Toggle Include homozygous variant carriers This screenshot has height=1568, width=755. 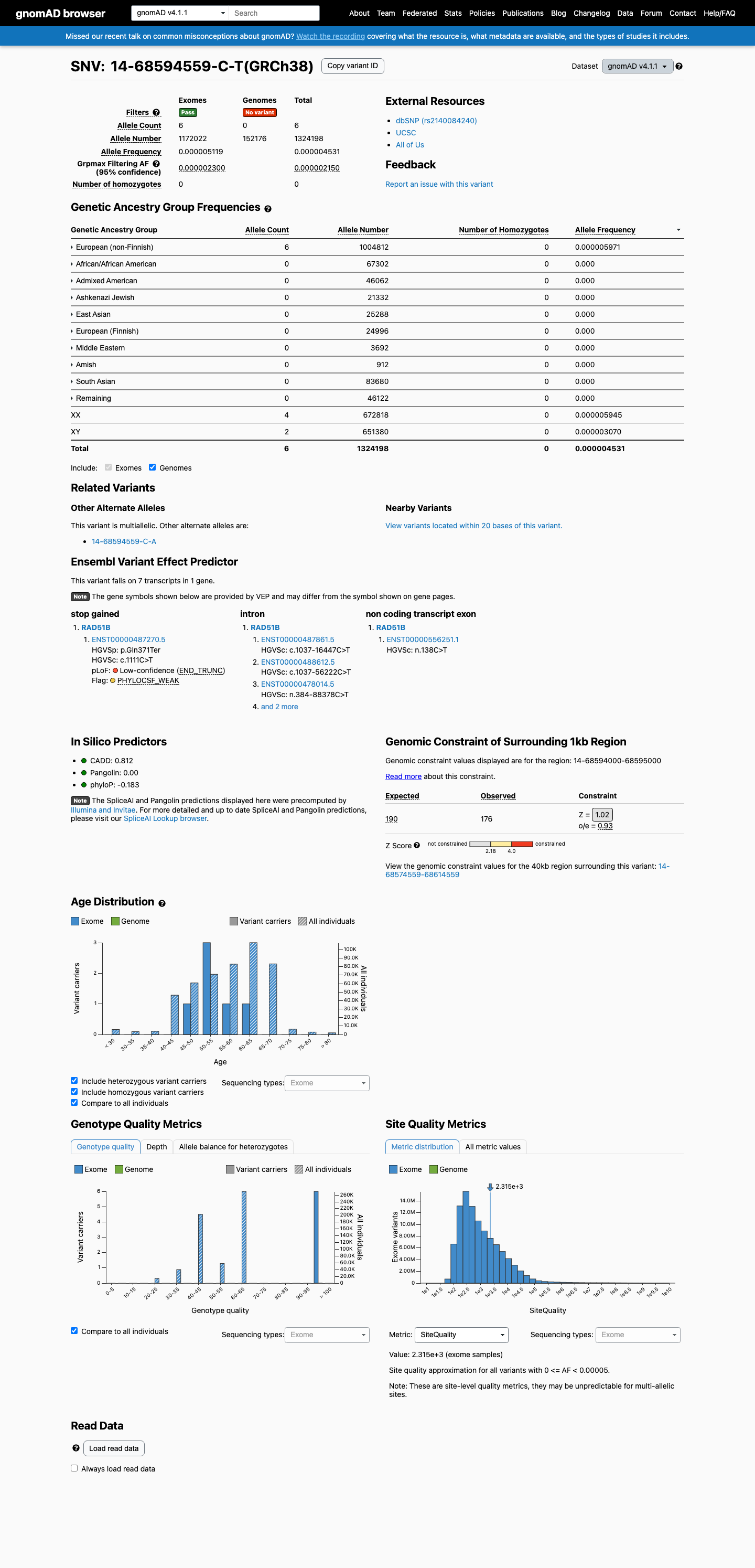tap(74, 1091)
